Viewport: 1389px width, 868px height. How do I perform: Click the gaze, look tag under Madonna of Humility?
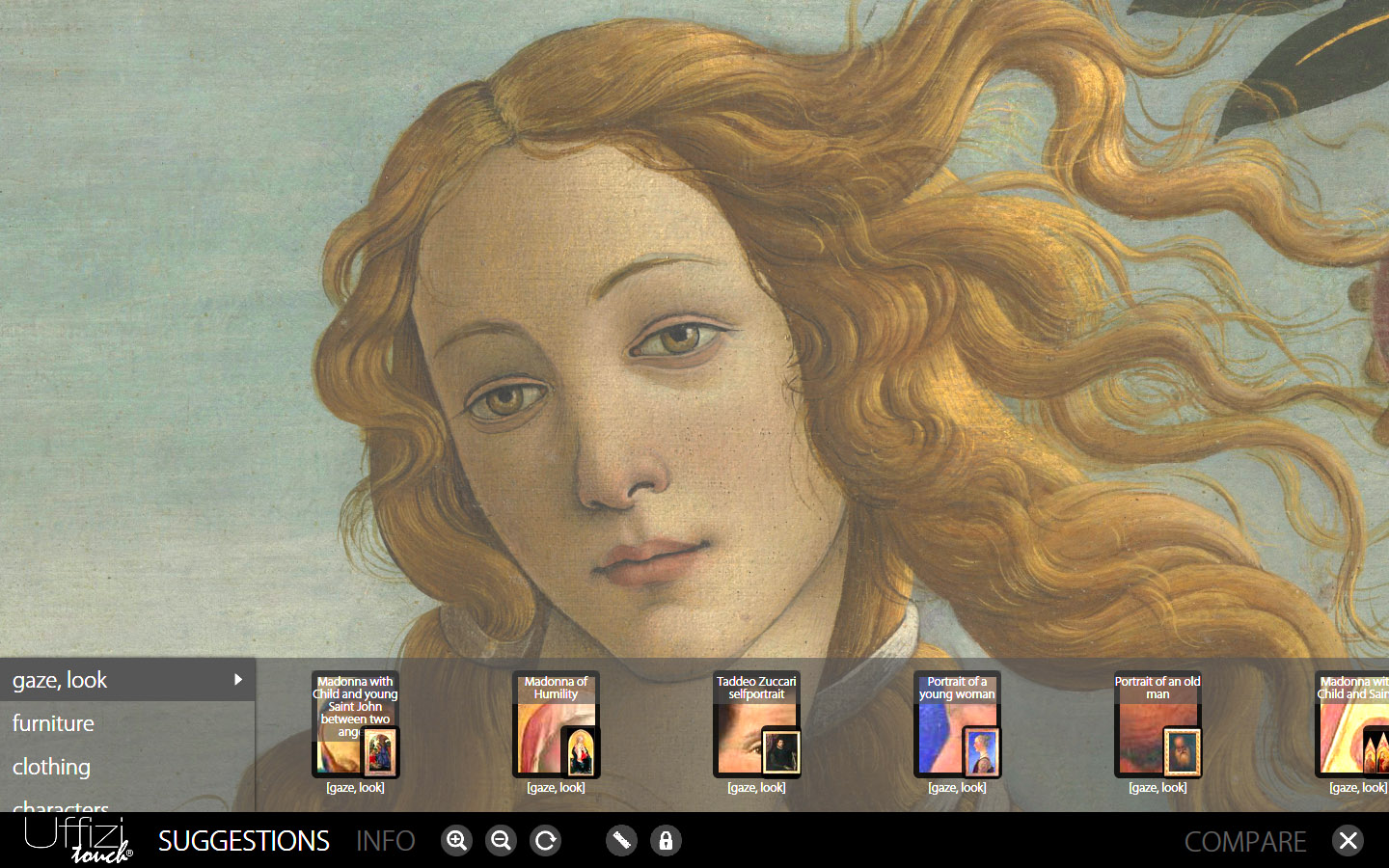(556, 788)
